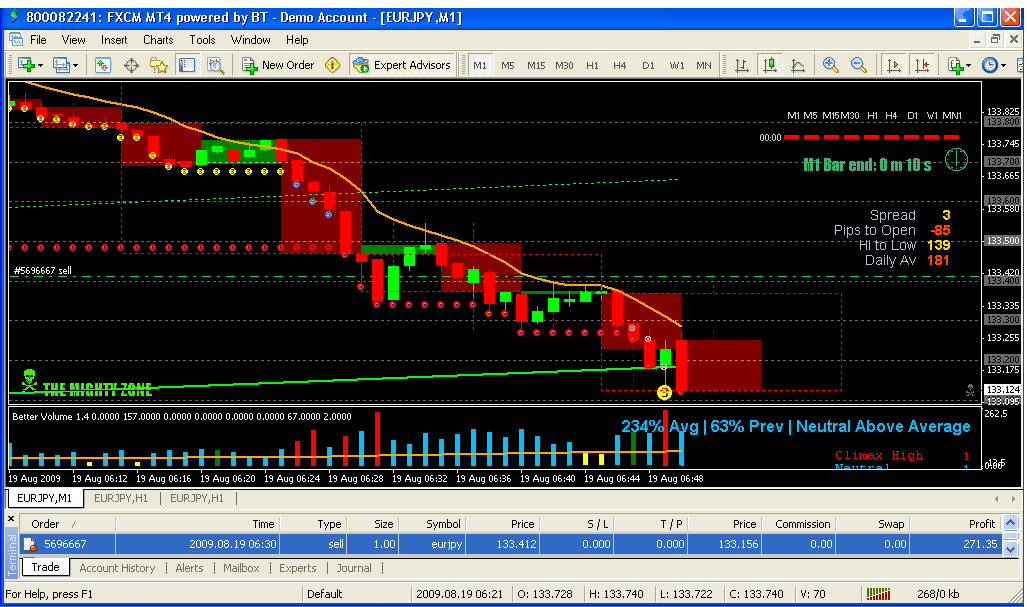The height and width of the screenshot is (607, 1027).
Task: Open the Strategy Tester magnifier icon
Action: 215,65
